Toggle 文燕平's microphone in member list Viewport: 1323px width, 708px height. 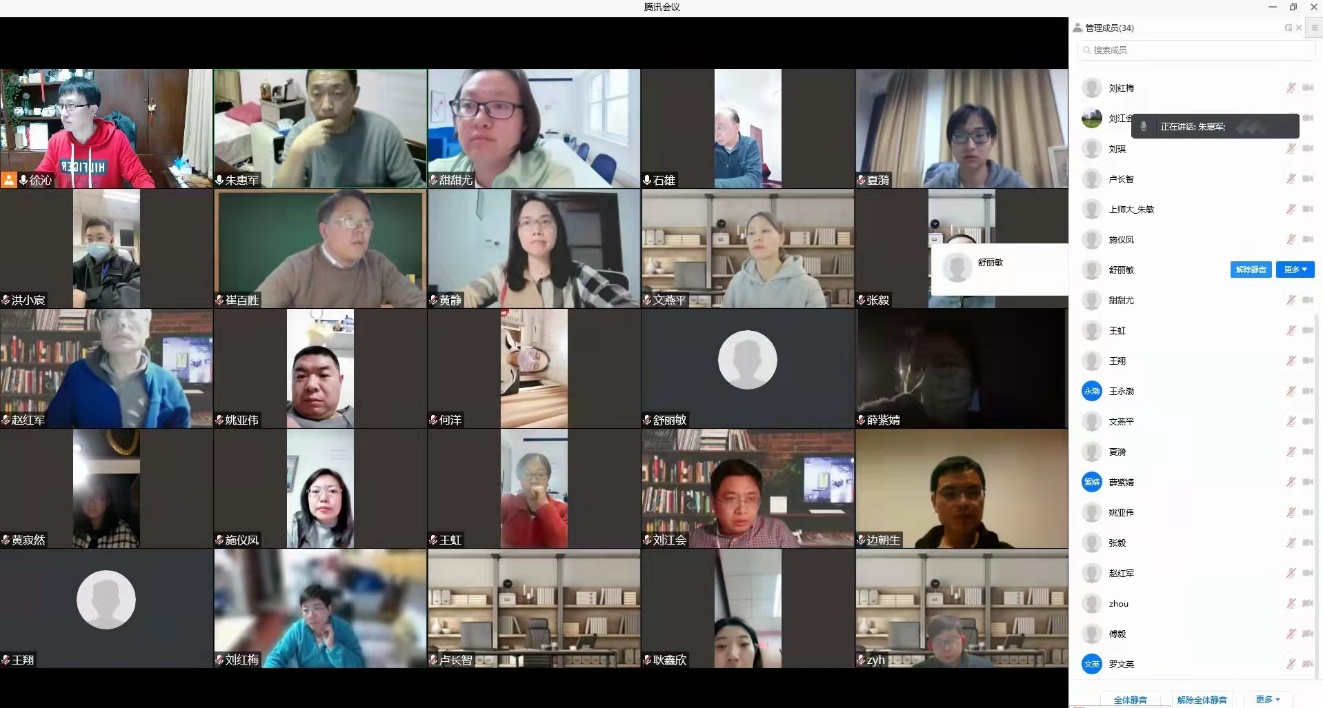(1290, 422)
